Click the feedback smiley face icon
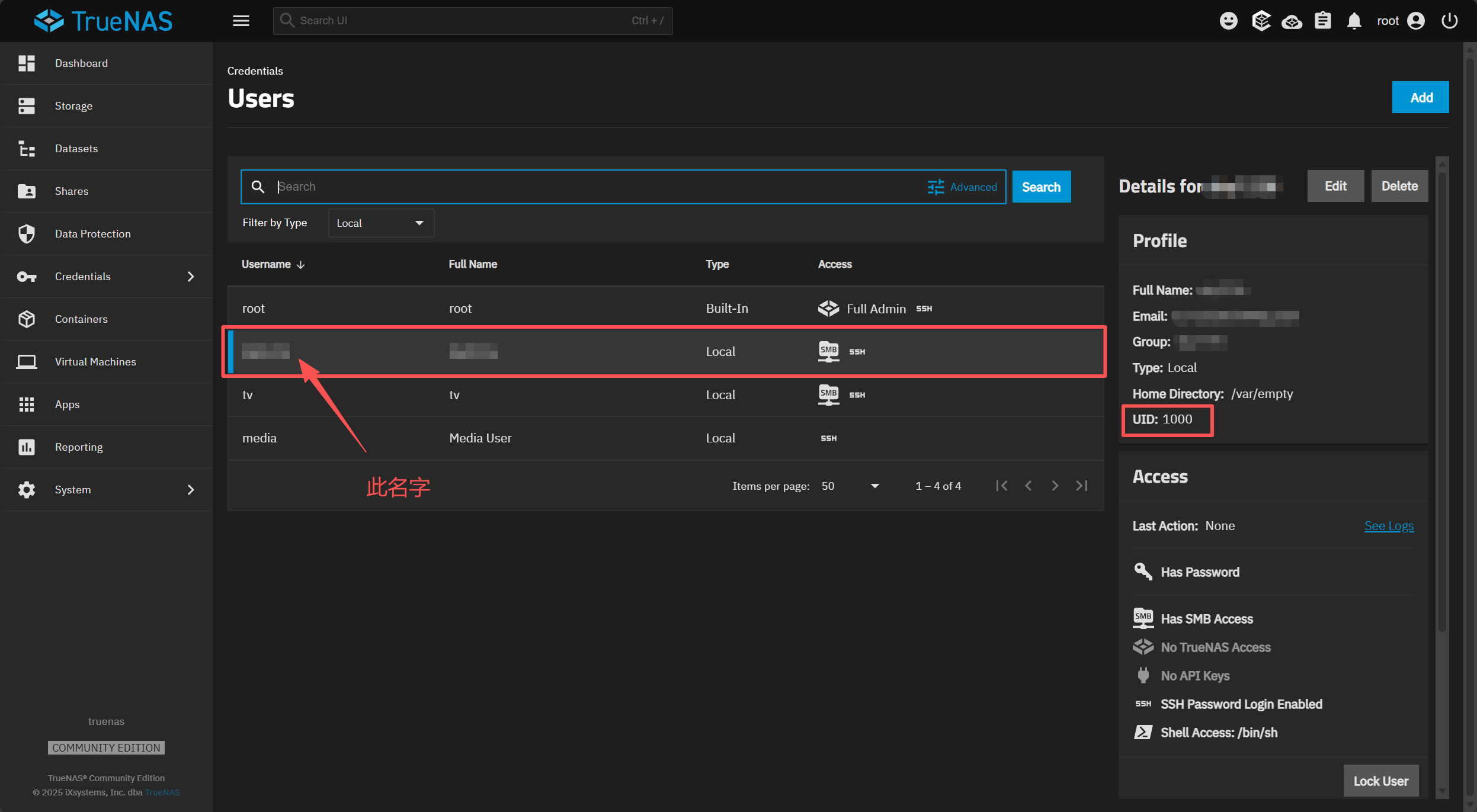This screenshot has height=812, width=1477. (x=1228, y=21)
